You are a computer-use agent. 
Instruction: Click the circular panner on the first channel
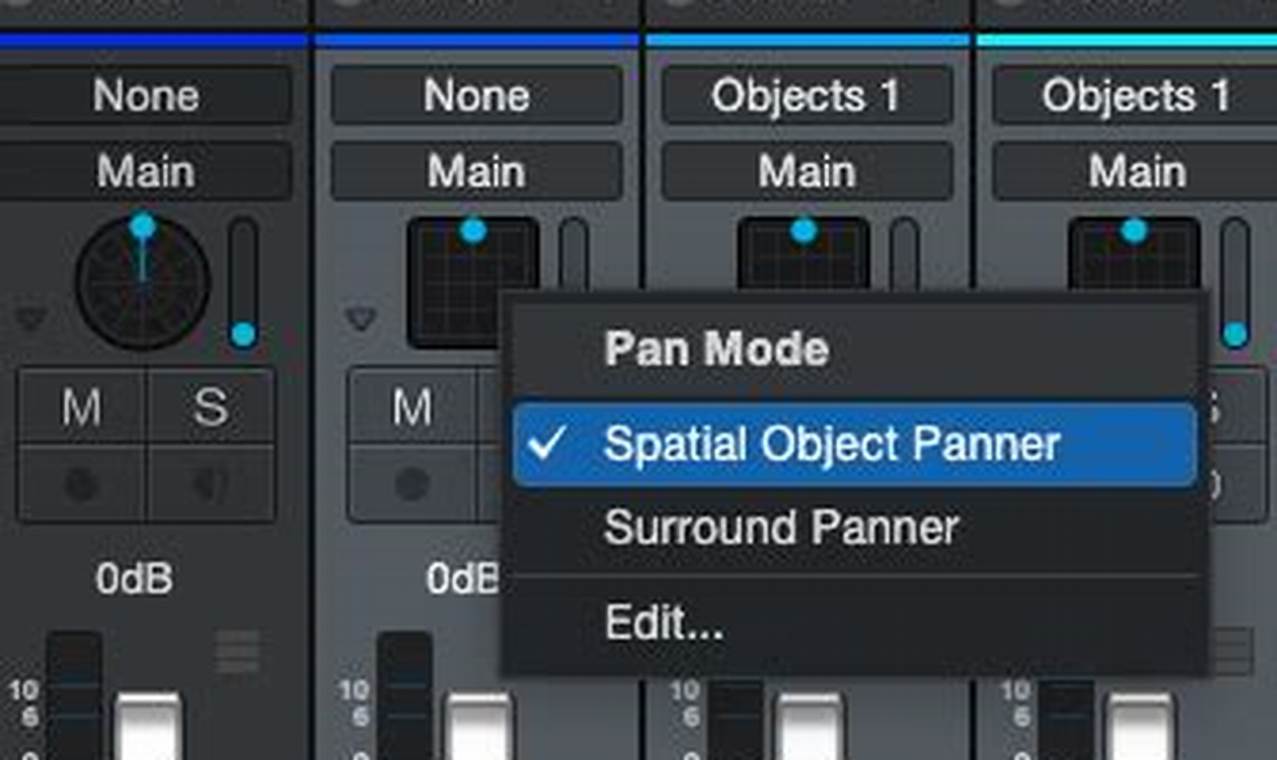point(142,282)
